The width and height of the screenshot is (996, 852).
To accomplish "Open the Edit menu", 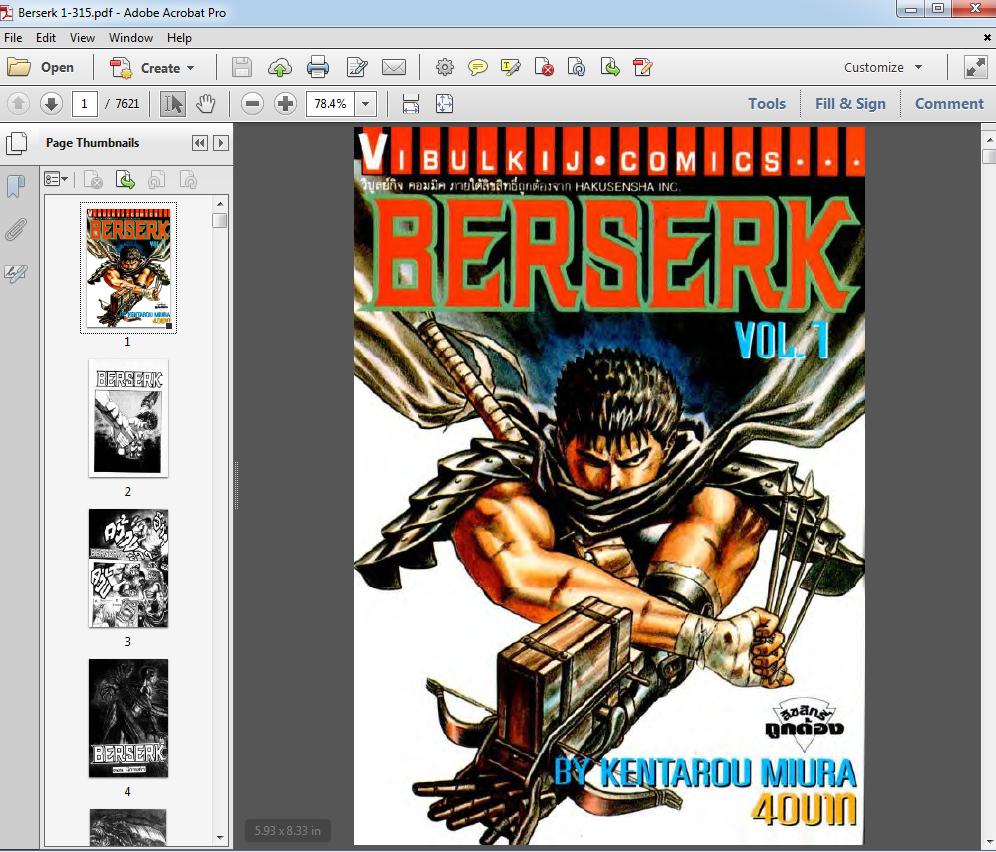I will click(46, 37).
